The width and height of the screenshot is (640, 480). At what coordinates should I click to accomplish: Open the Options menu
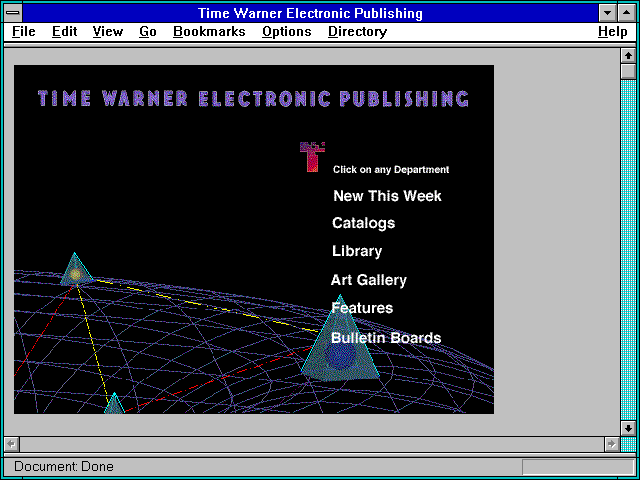point(287,32)
